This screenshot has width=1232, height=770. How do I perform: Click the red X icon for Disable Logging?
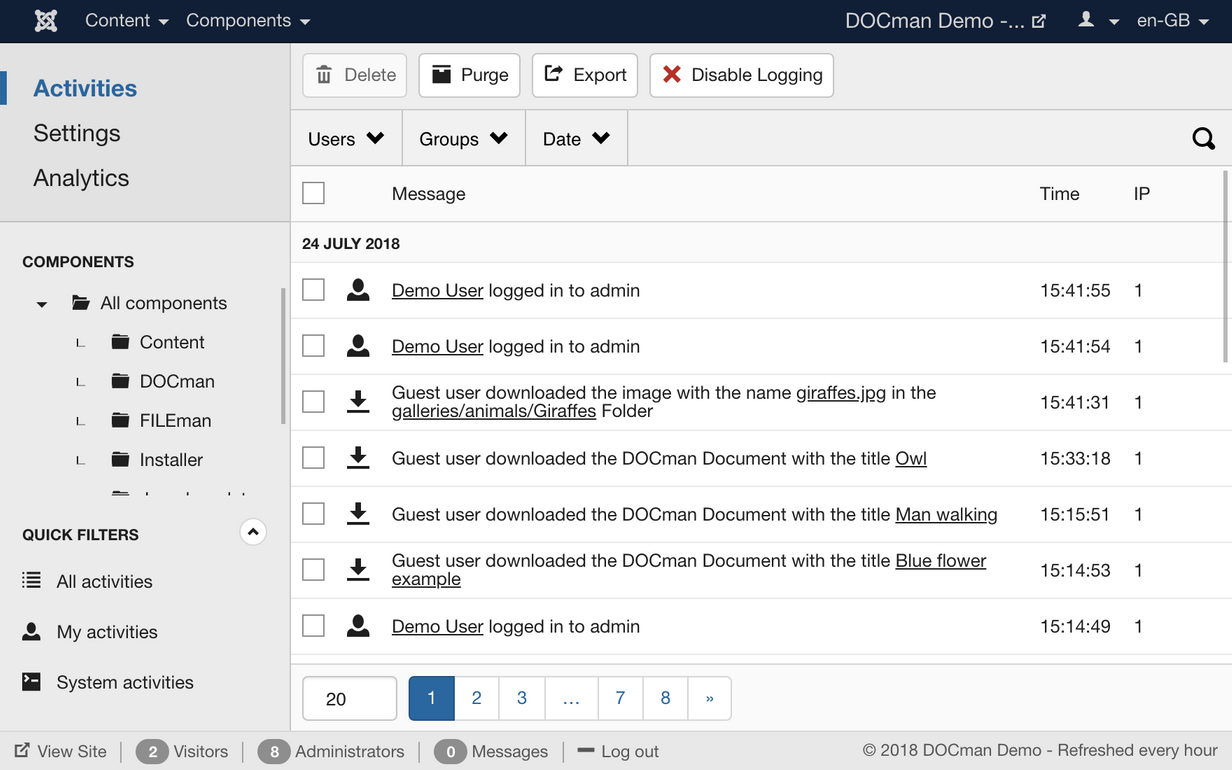click(672, 75)
